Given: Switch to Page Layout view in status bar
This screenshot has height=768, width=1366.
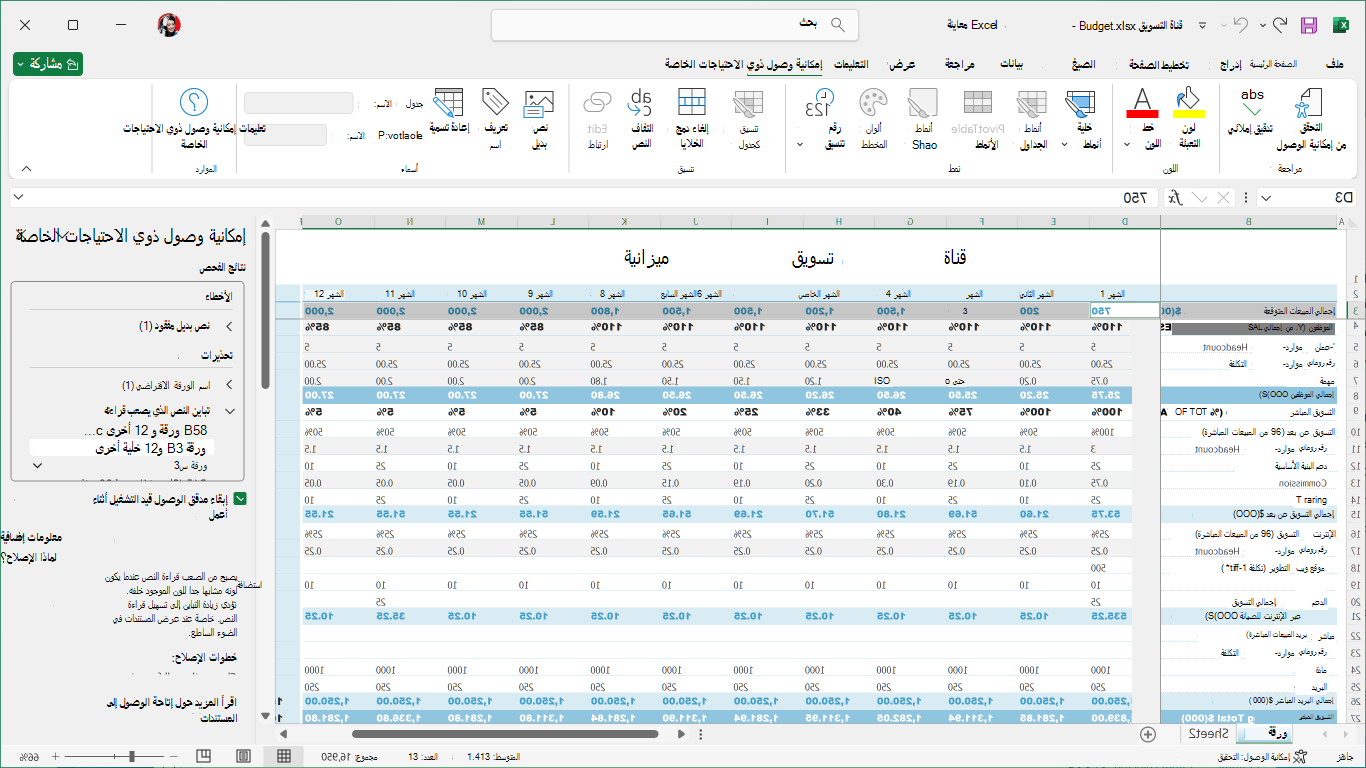Looking at the screenshot, I should 244,756.
